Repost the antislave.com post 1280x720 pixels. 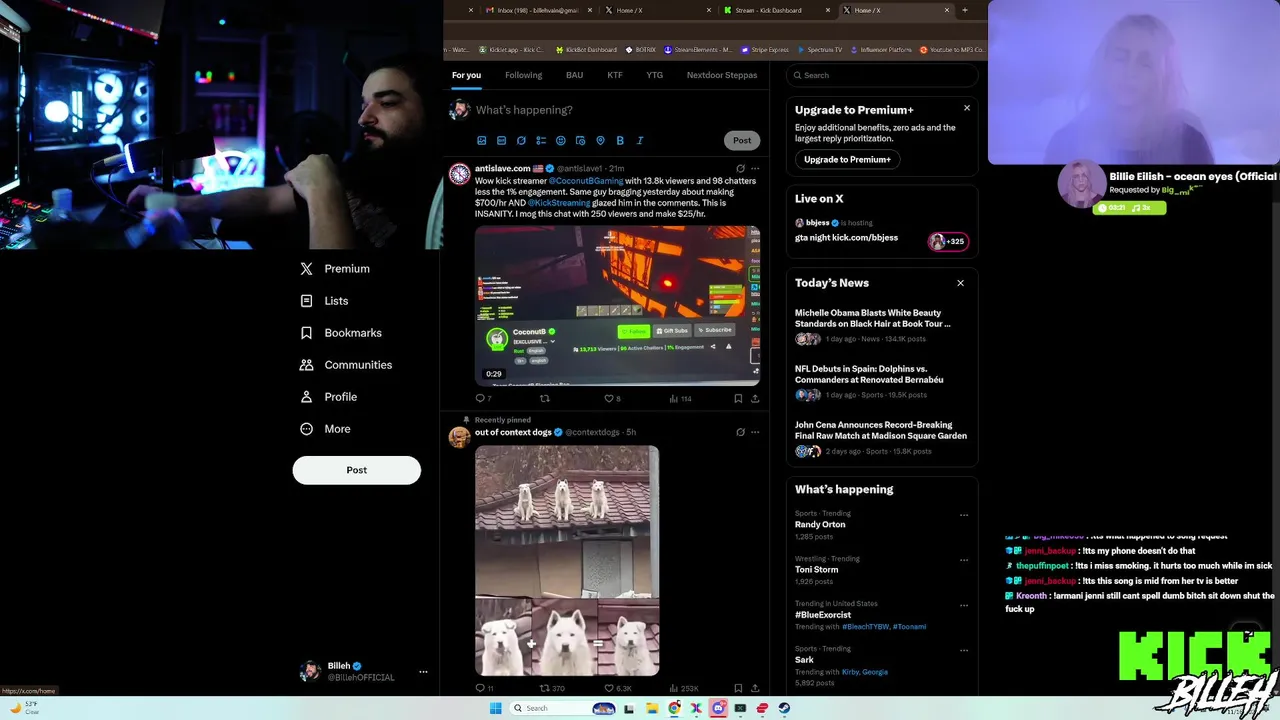[545, 398]
